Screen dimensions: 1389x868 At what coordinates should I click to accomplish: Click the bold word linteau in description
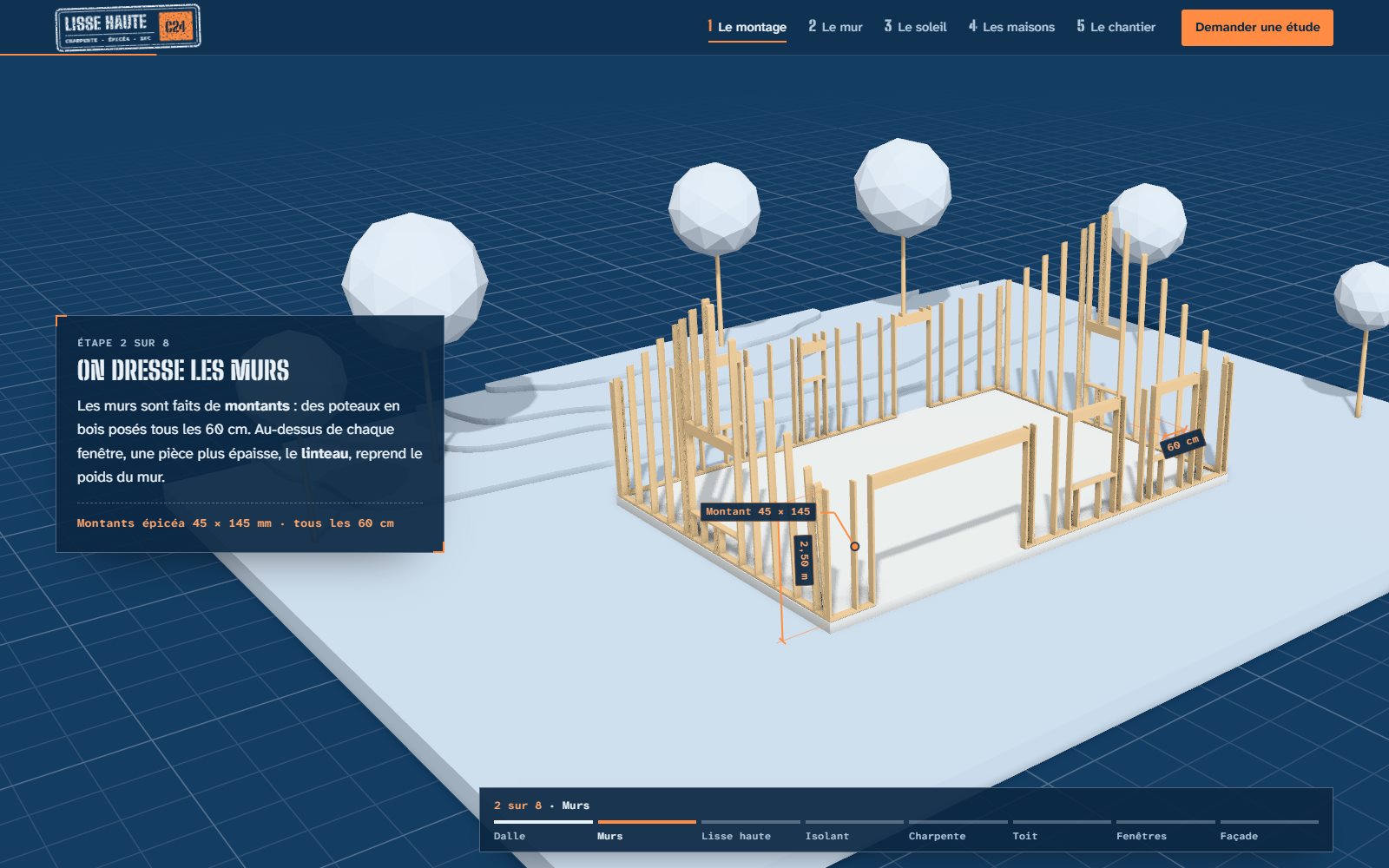325,453
